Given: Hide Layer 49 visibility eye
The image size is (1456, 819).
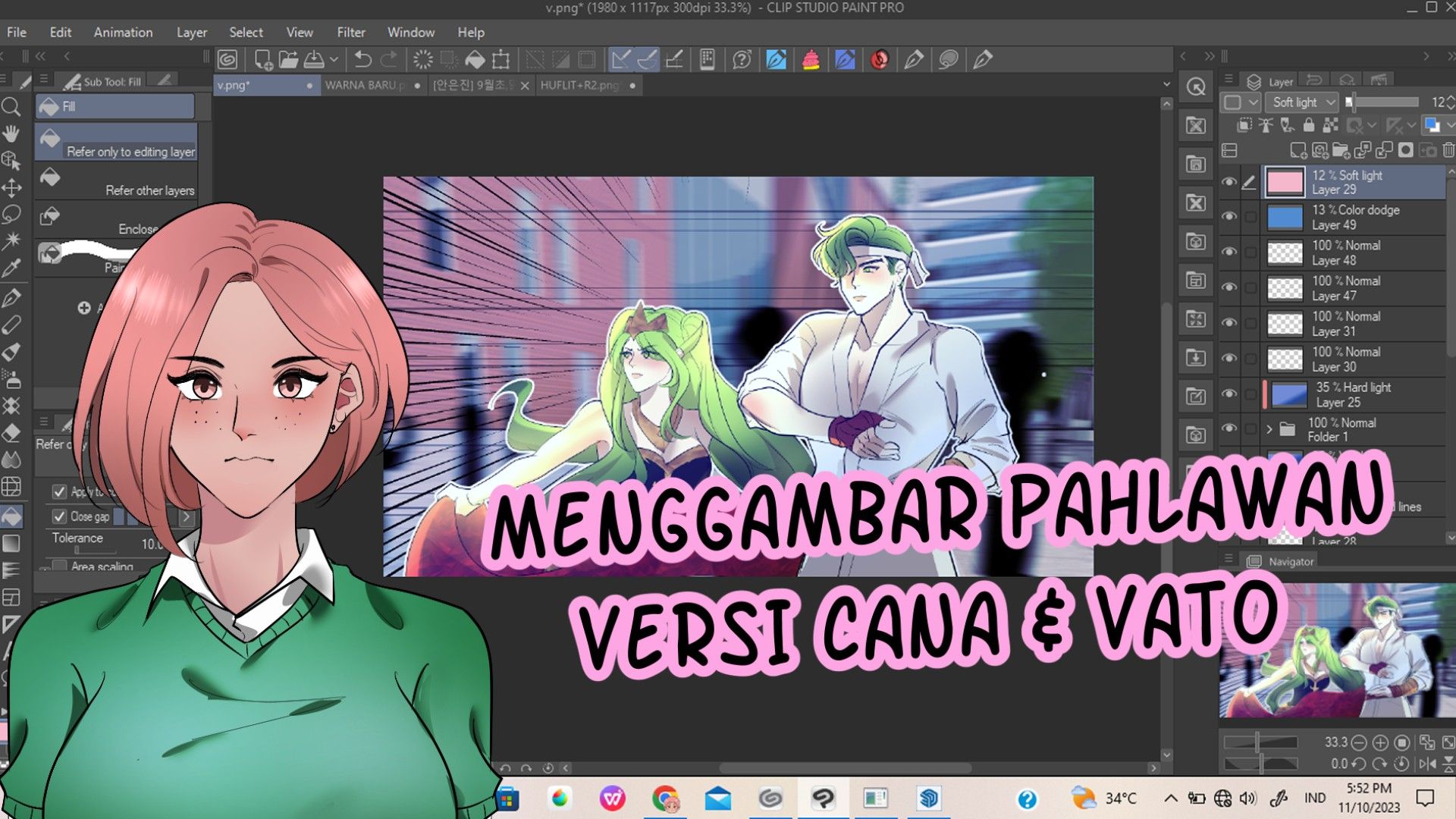Looking at the screenshot, I should [x=1229, y=217].
